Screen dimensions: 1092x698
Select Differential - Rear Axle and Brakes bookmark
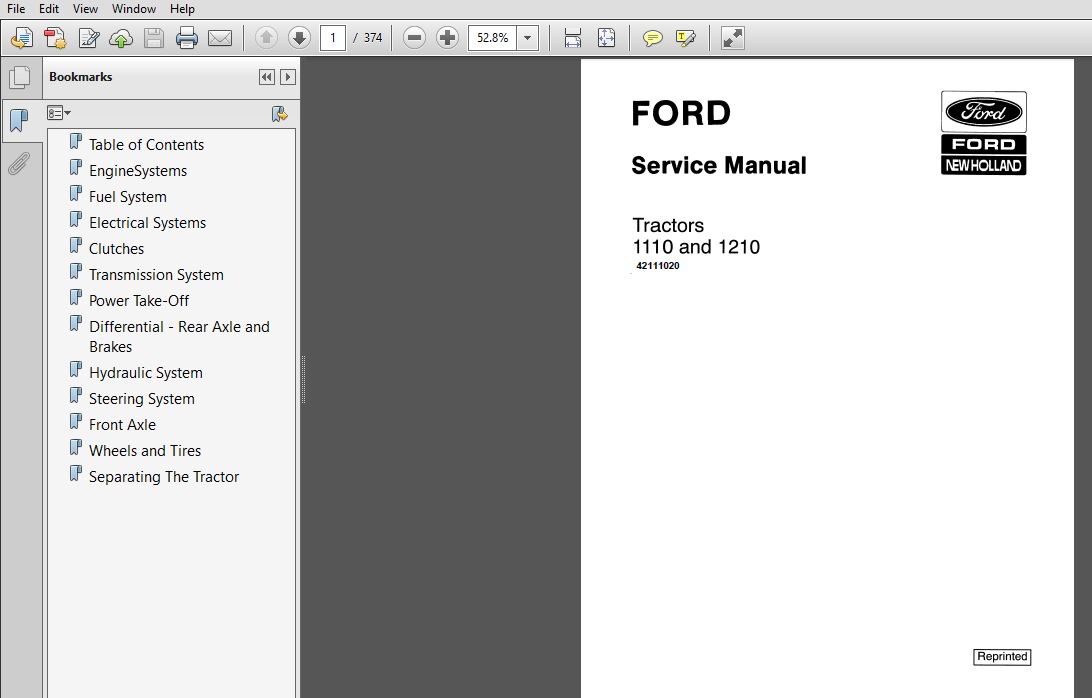(x=179, y=336)
